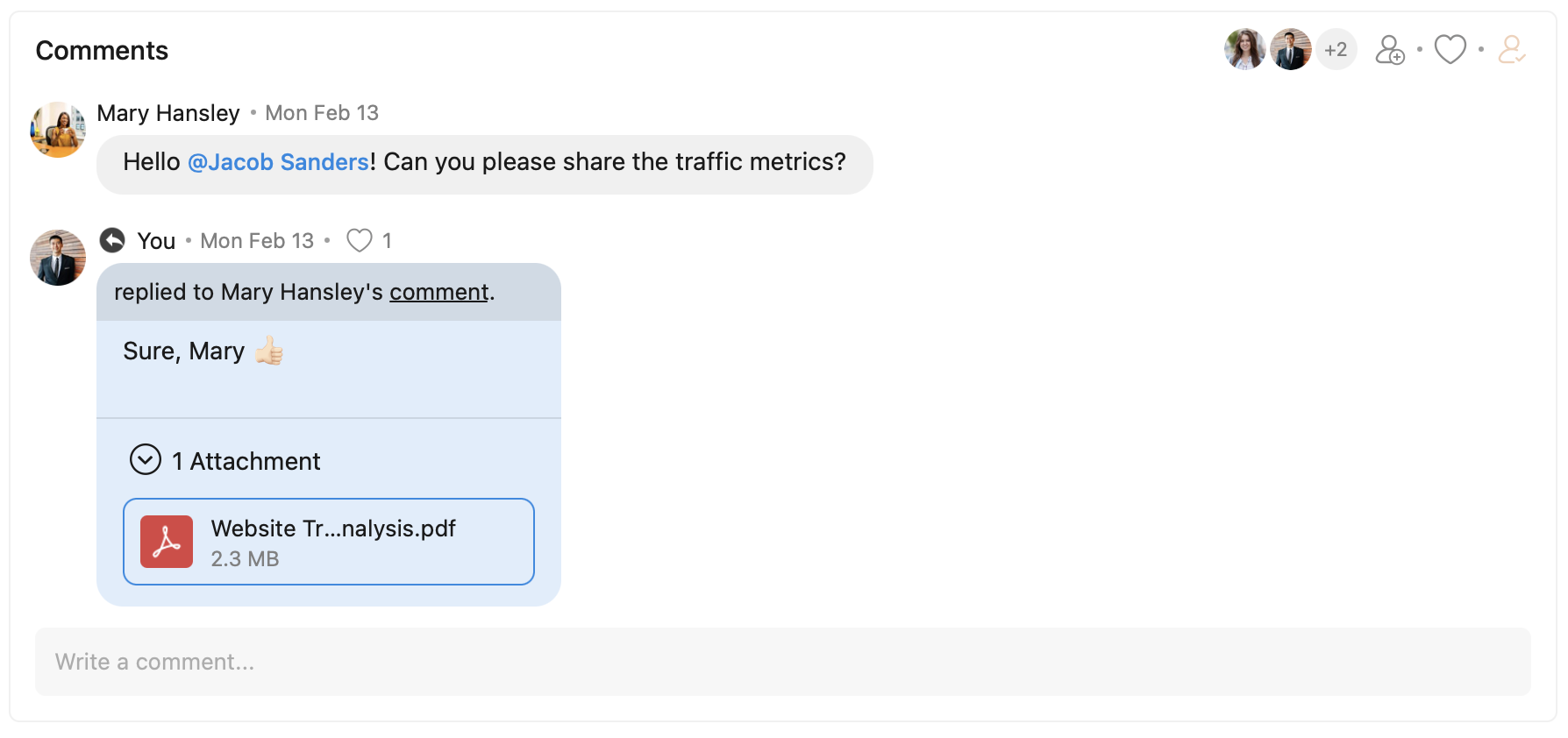Screen dimensions: 1568x738
Task: Click your profile photo beside the reply
Action: (x=58, y=258)
